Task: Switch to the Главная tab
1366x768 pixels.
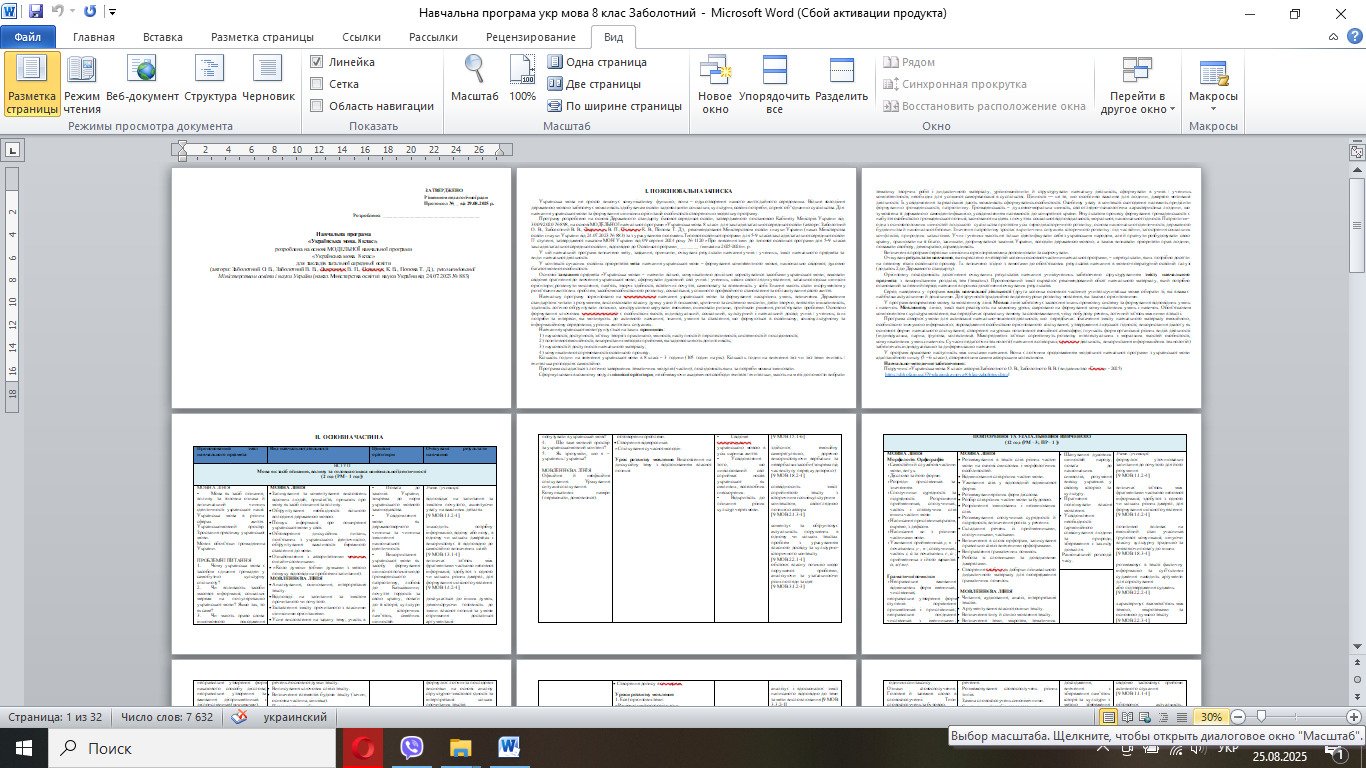Action: coord(94,37)
